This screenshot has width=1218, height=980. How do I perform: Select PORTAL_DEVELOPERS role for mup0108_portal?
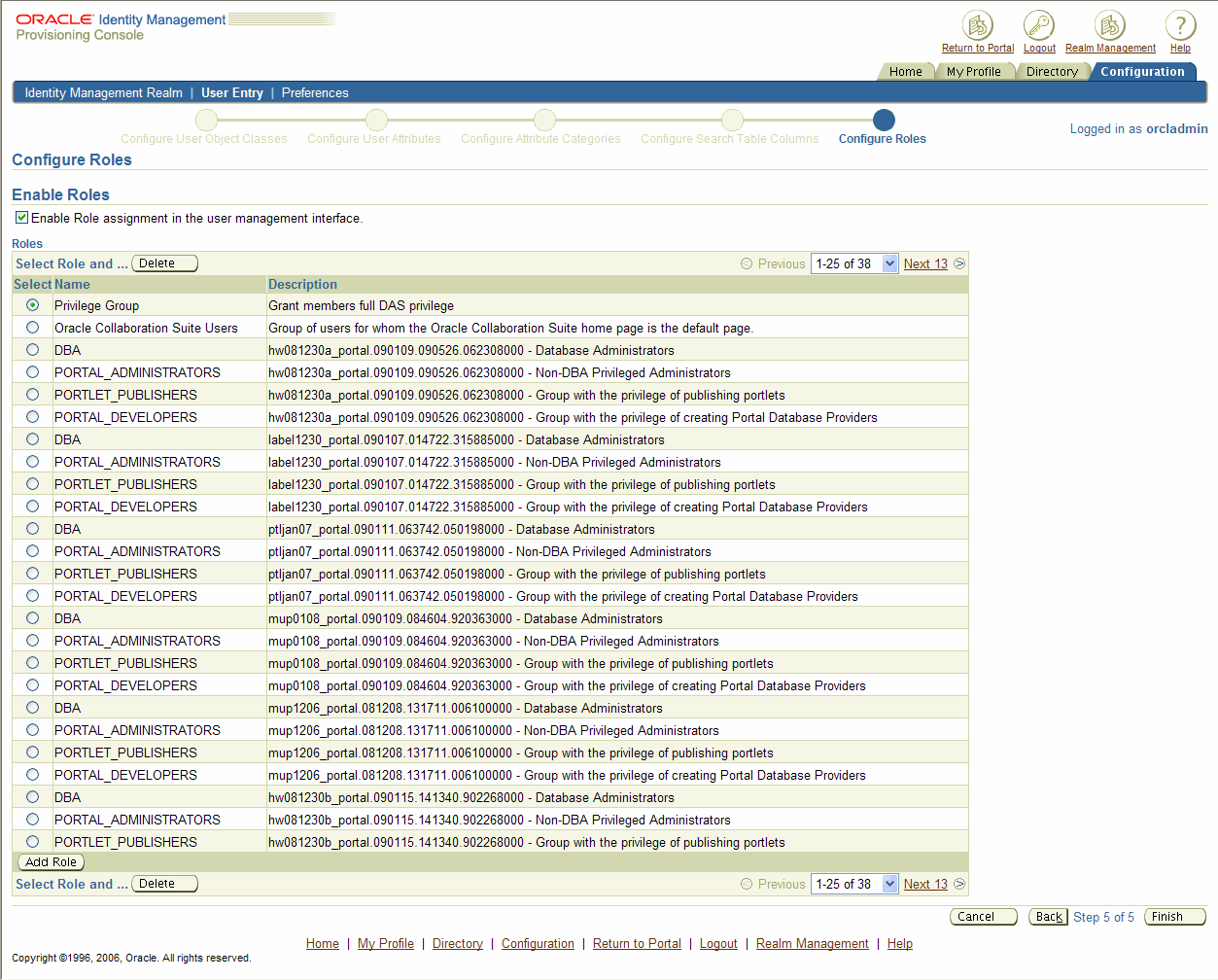(33, 685)
